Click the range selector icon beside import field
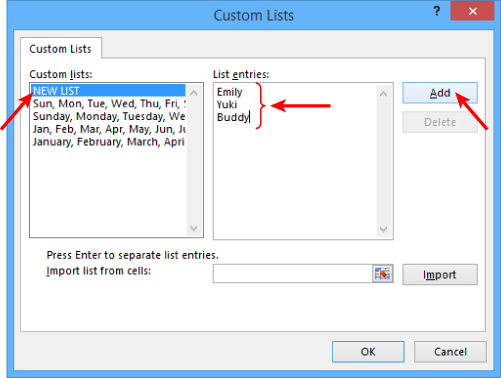 [x=382, y=274]
